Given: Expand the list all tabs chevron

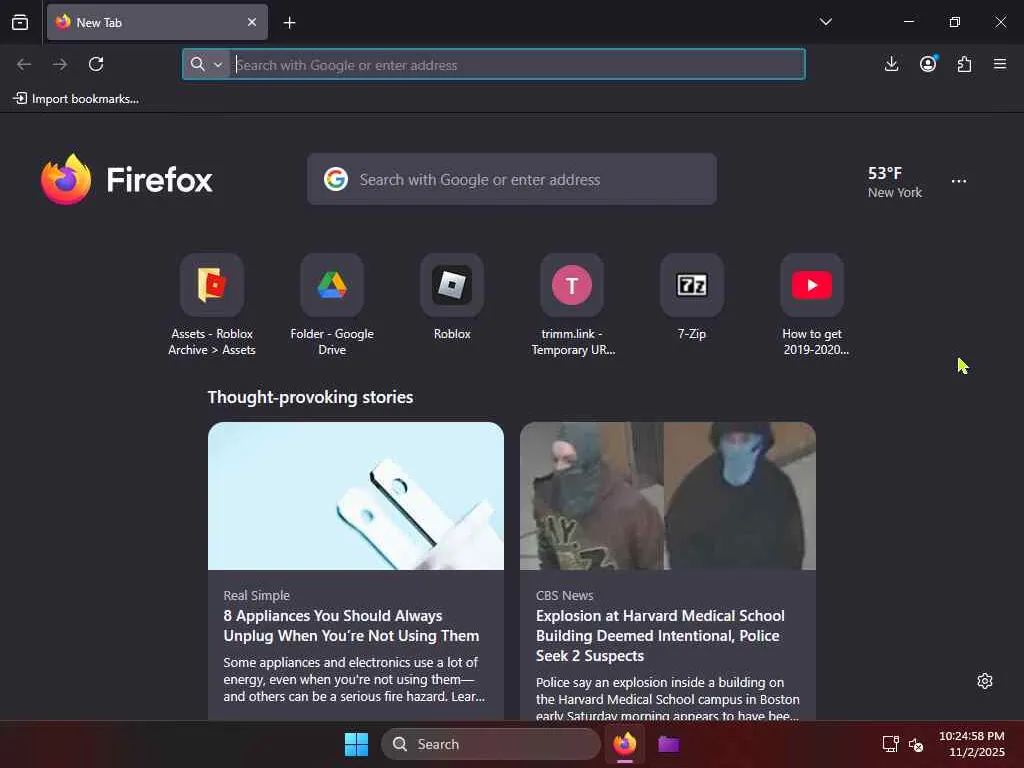Looking at the screenshot, I should pos(825,22).
